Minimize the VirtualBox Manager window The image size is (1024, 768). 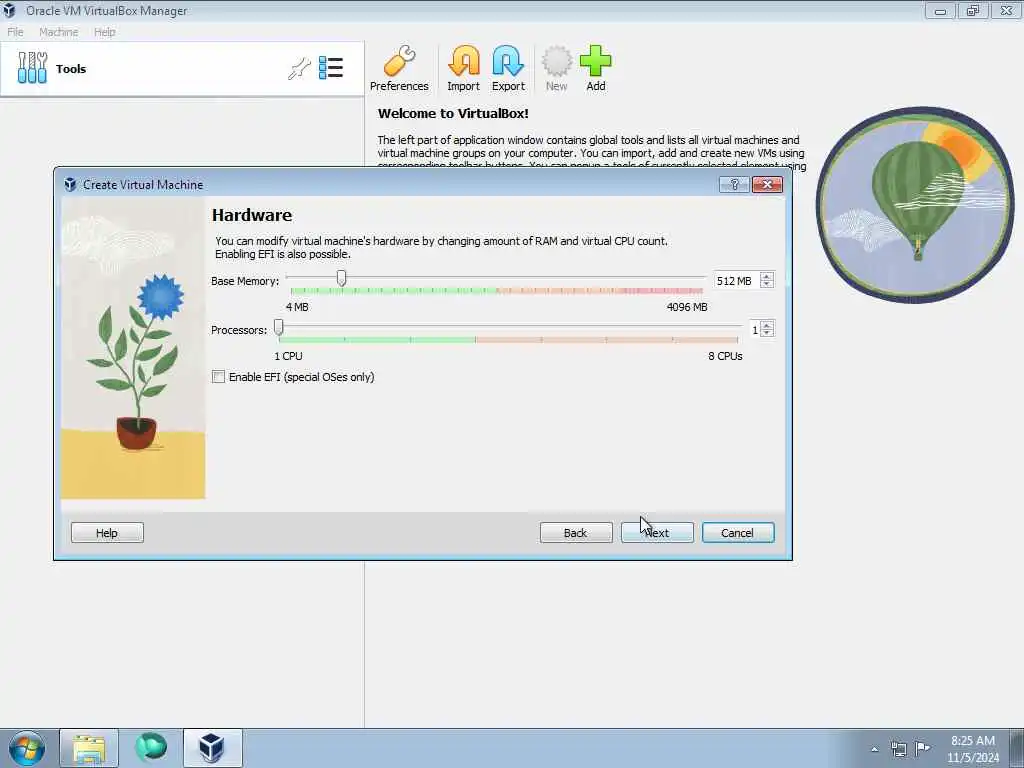pos(940,10)
